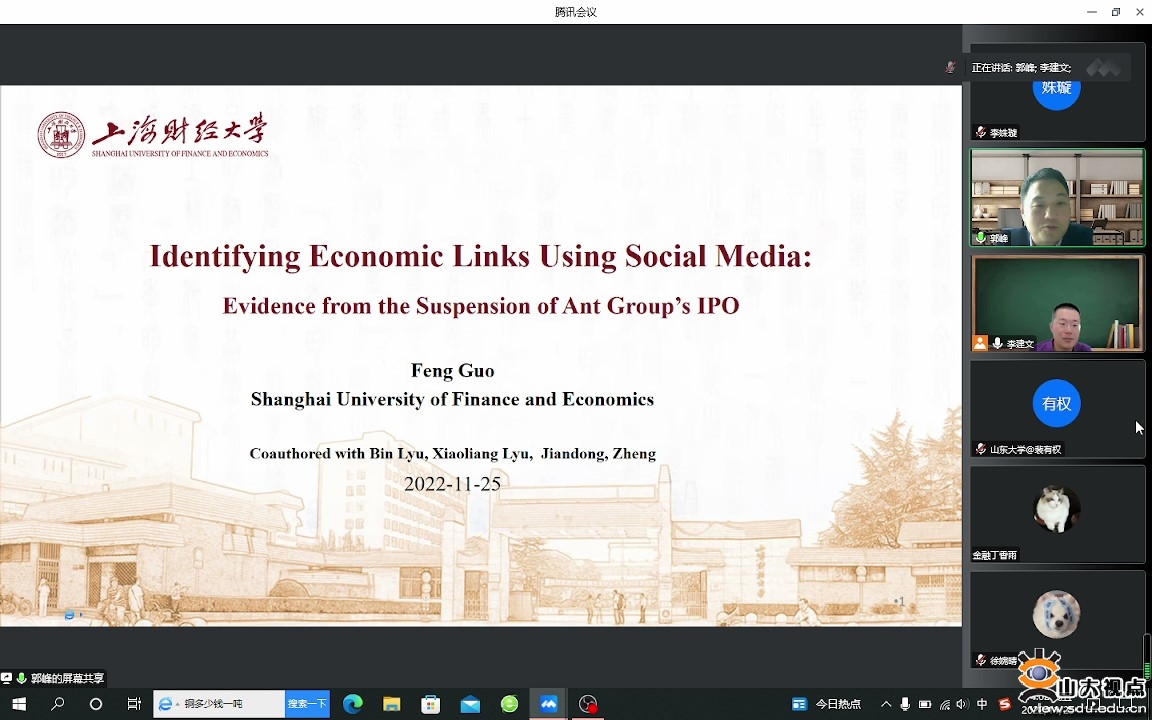This screenshot has width=1152, height=720.
Task: Click the coauthors line on the slide
Action: pyautogui.click(x=453, y=453)
